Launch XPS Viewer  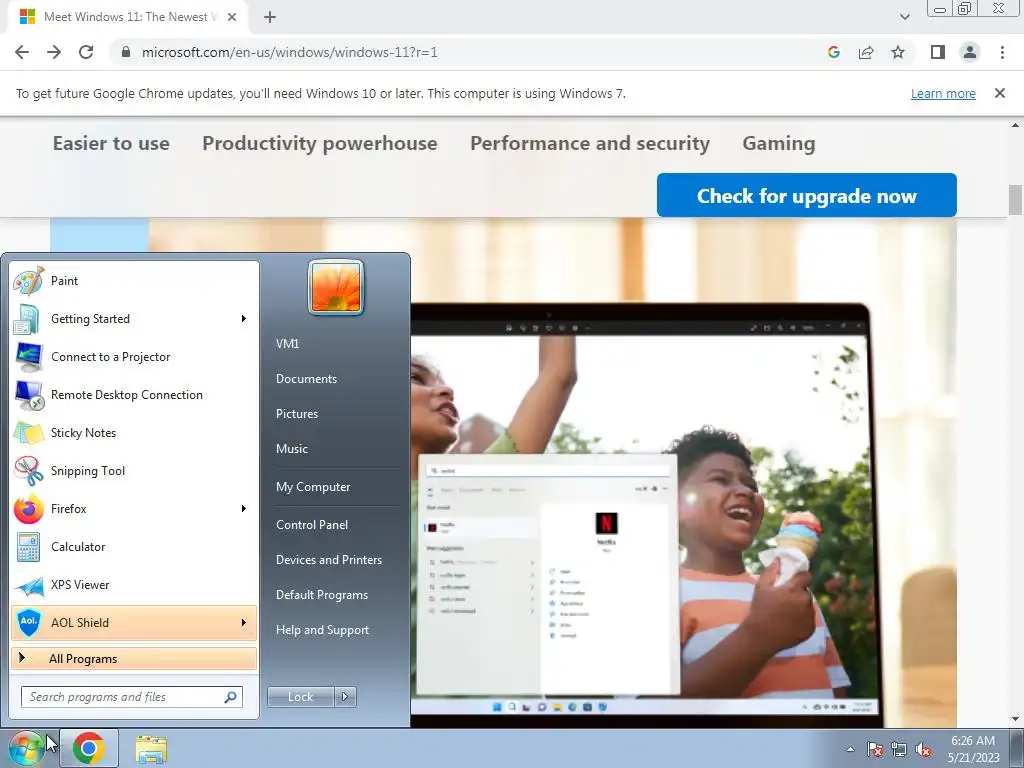[134, 585]
